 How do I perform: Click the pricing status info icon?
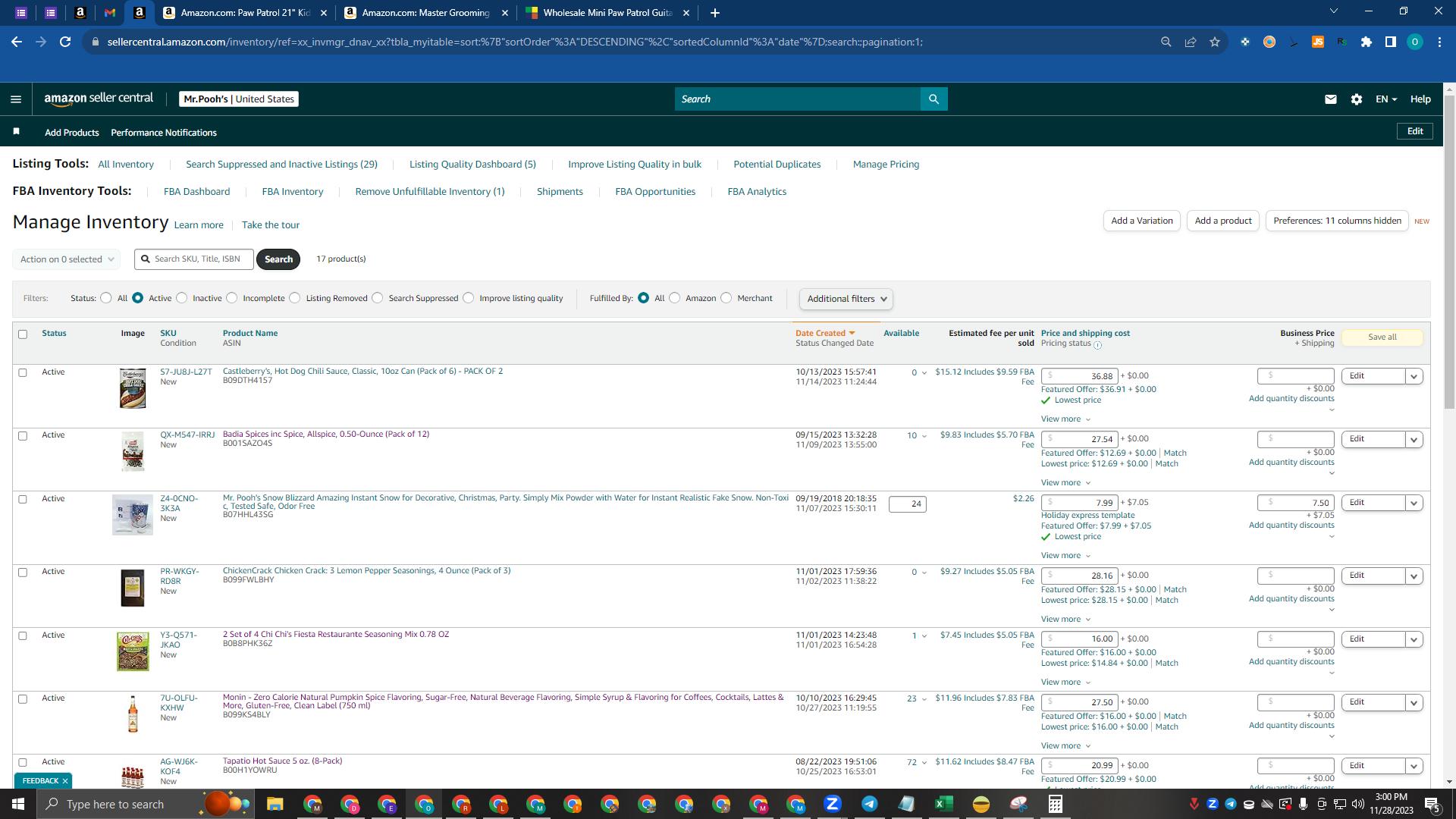(x=1098, y=345)
